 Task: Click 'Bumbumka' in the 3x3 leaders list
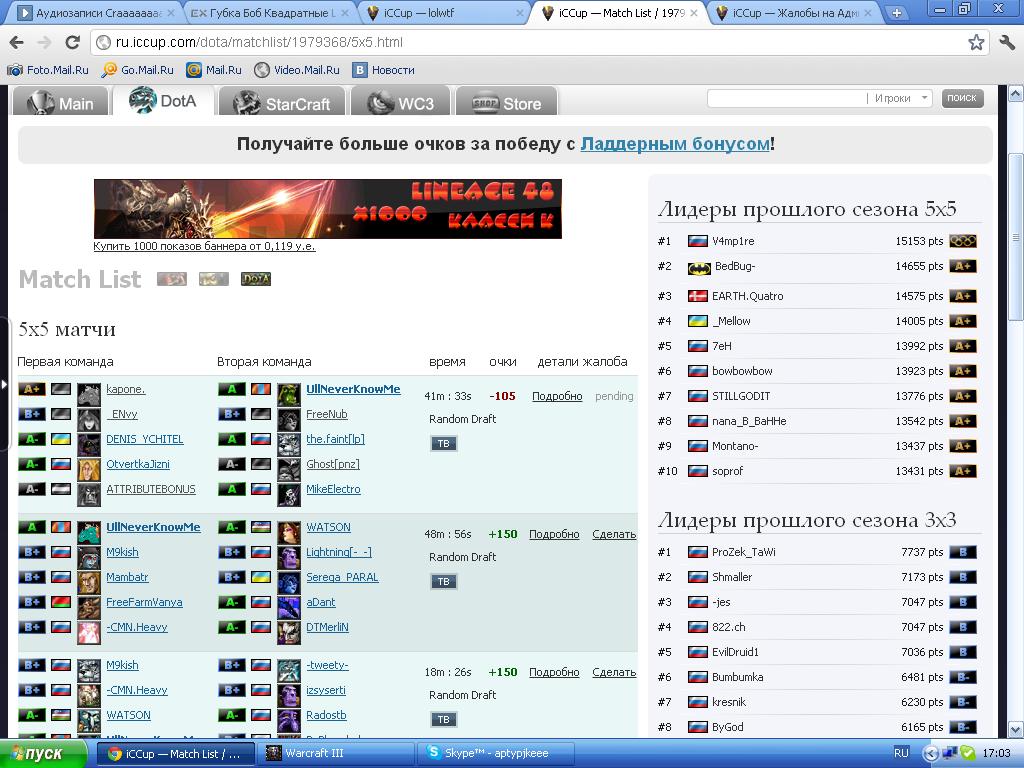click(737, 677)
